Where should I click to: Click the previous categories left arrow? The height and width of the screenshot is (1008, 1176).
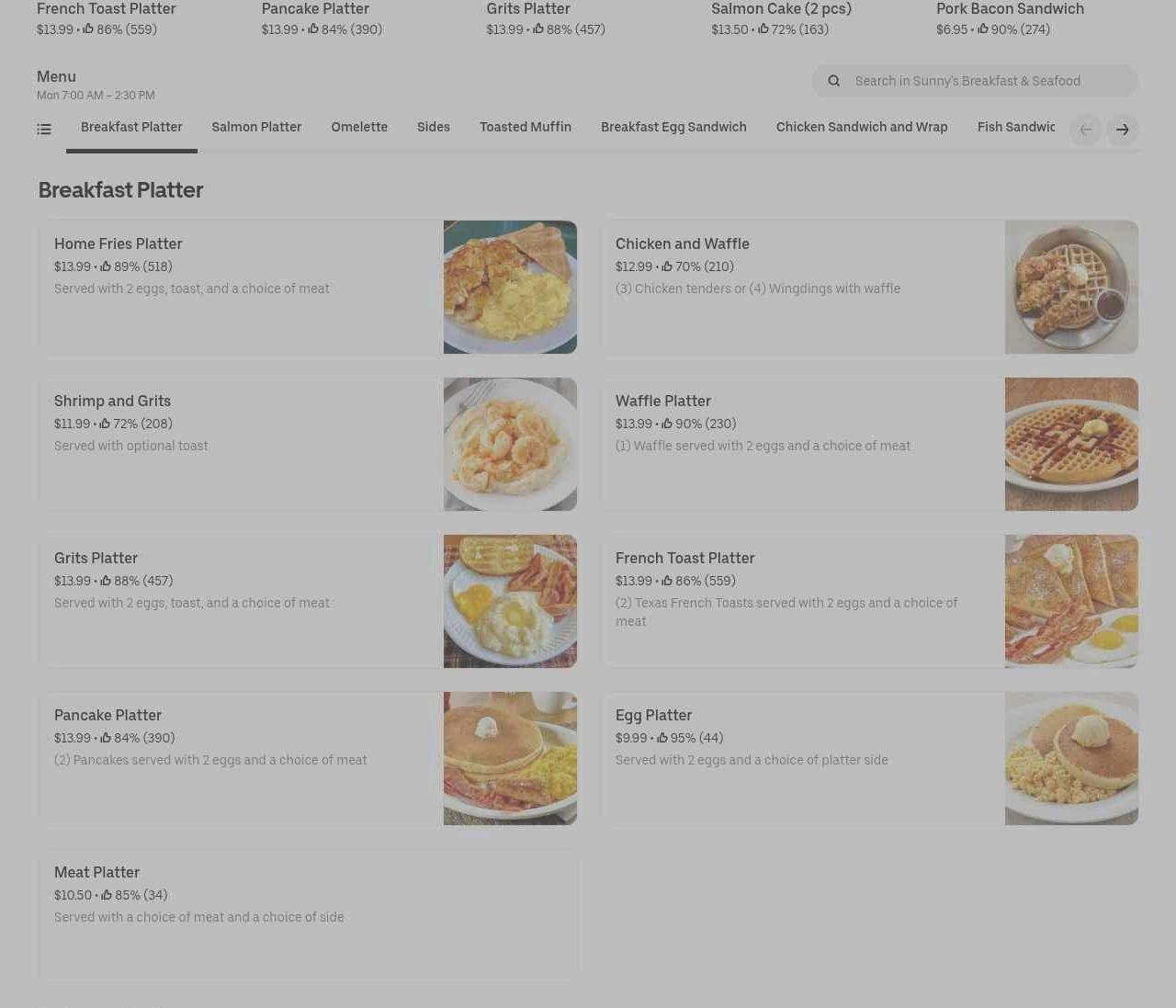point(1085,130)
